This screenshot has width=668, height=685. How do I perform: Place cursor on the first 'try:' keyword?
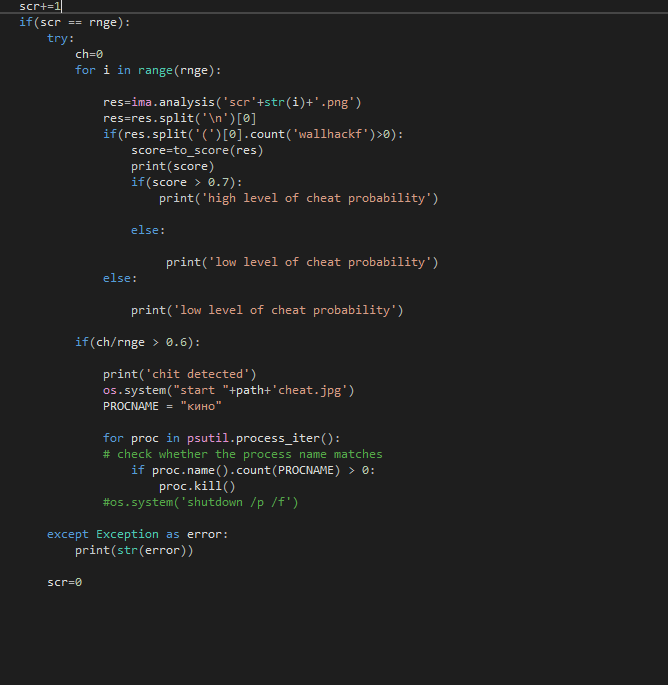[x=60, y=38]
